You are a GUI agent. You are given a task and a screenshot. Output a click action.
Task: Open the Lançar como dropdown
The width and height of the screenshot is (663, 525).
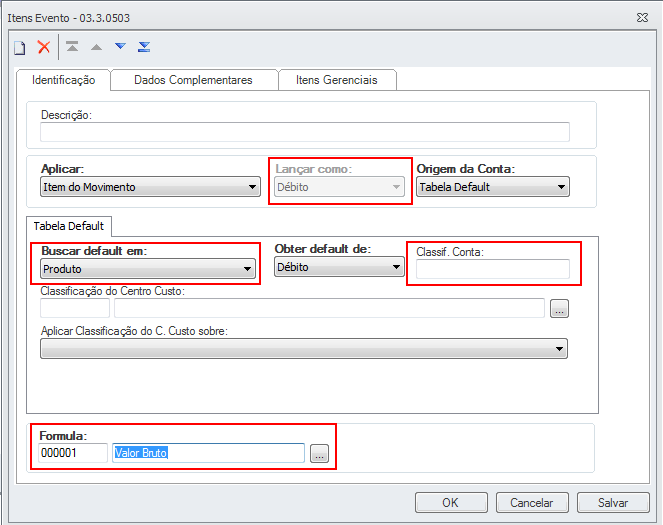[339, 187]
